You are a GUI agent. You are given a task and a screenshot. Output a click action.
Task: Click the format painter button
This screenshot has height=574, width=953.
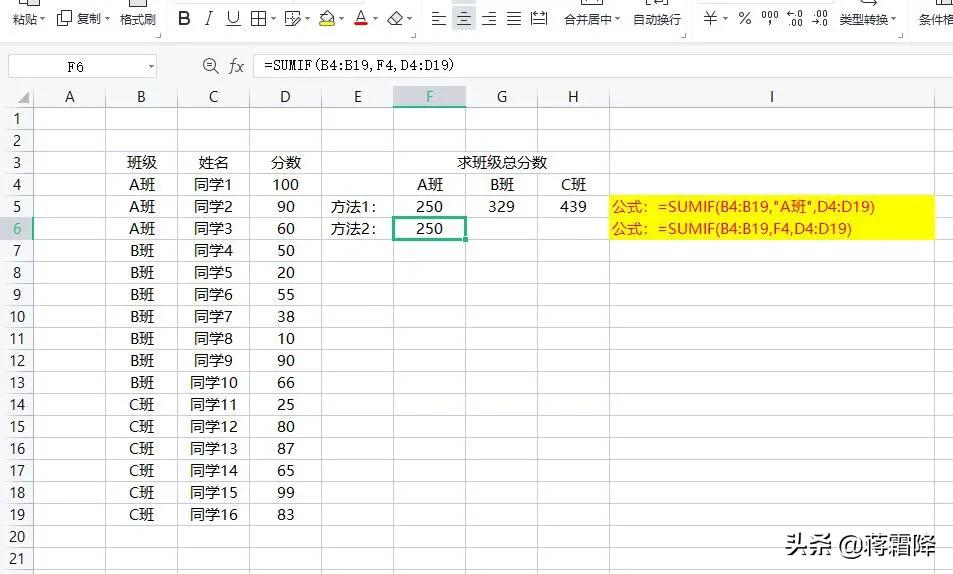[x=138, y=19]
